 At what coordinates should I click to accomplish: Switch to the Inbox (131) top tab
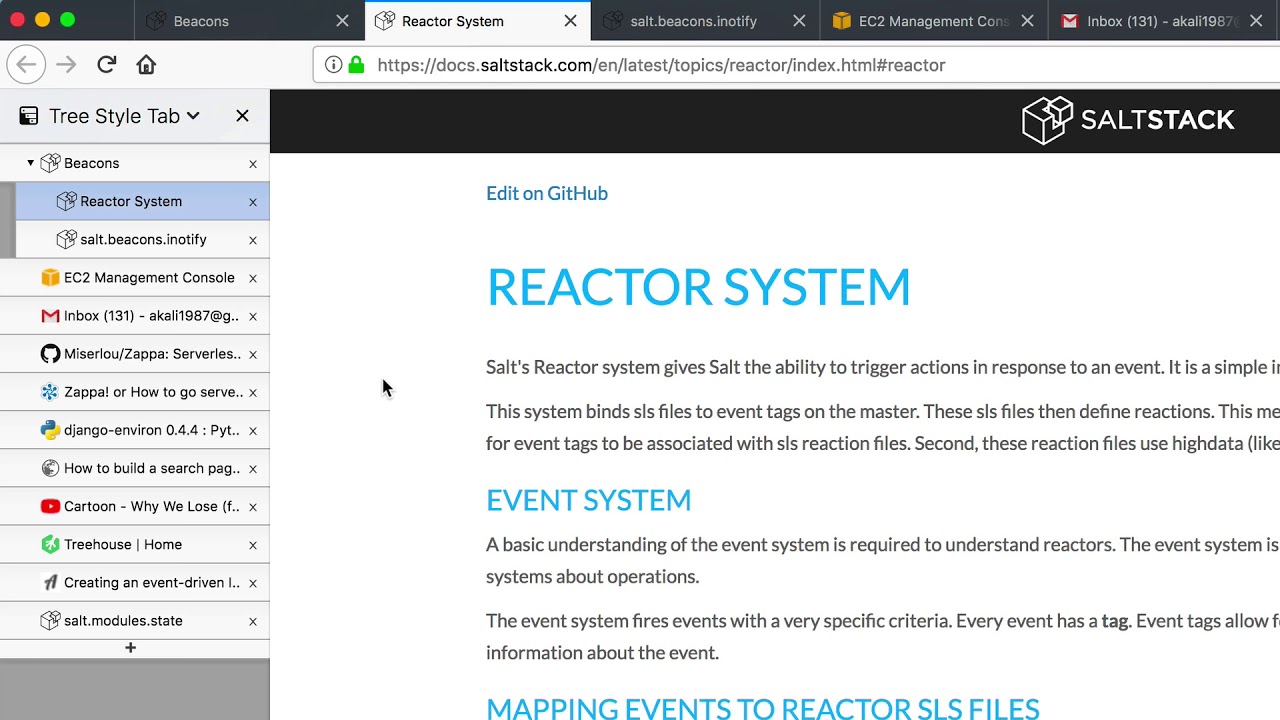tap(1163, 20)
